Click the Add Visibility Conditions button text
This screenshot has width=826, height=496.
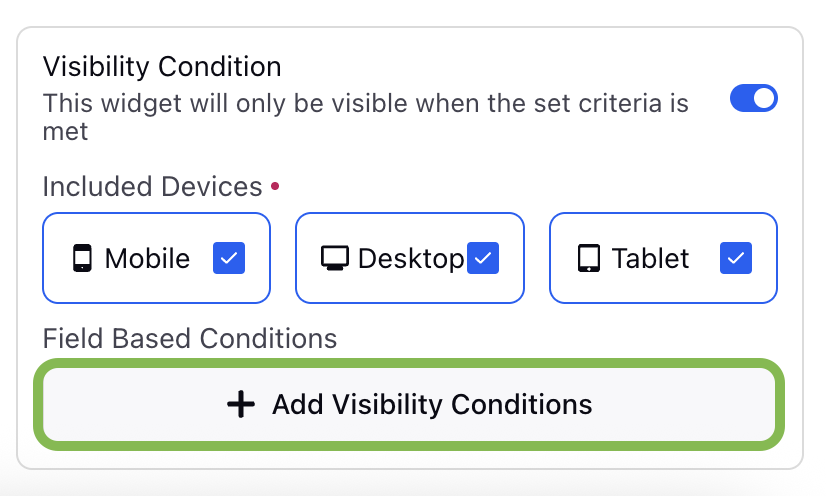[x=432, y=404]
